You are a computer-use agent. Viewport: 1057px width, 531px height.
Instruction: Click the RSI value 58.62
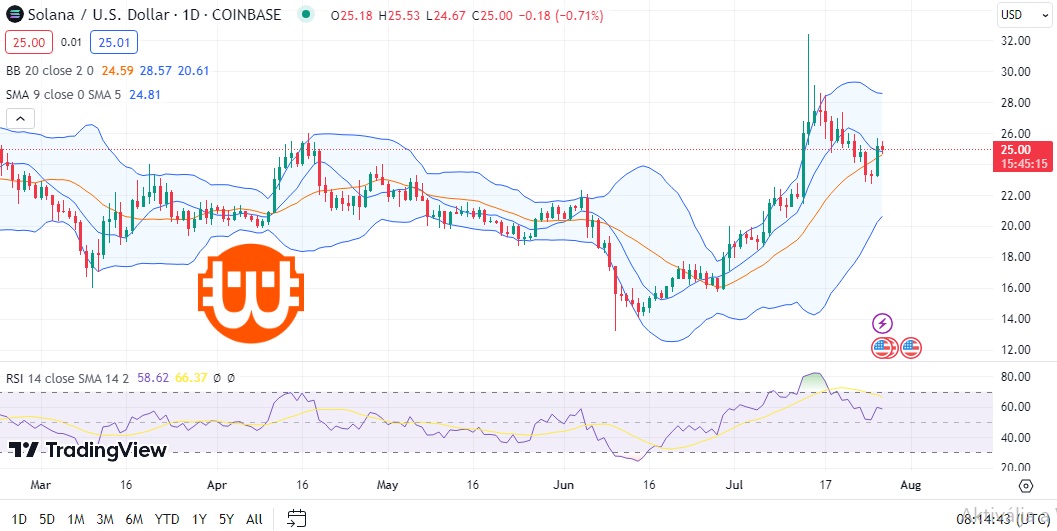point(153,378)
